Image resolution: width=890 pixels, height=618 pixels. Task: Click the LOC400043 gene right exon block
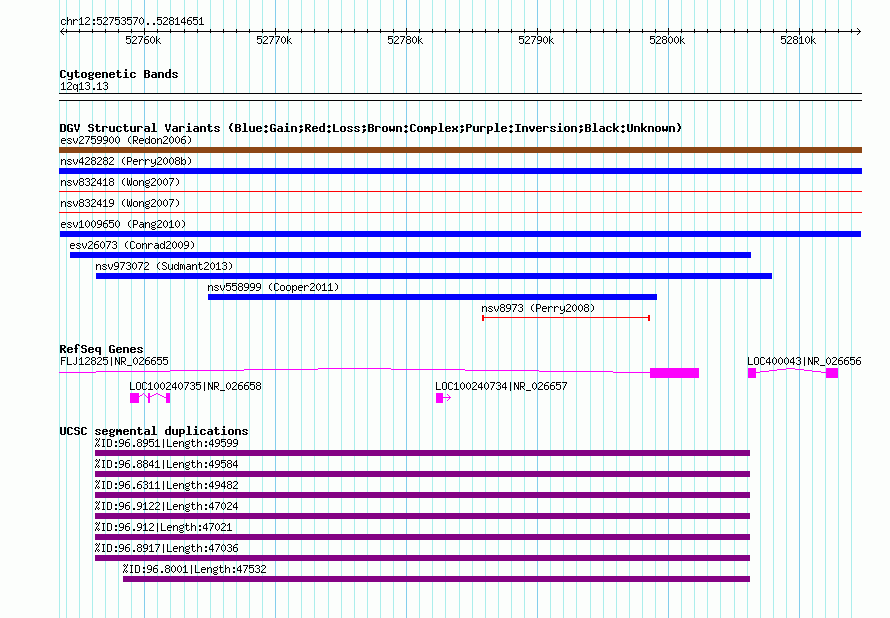point(832,373)
